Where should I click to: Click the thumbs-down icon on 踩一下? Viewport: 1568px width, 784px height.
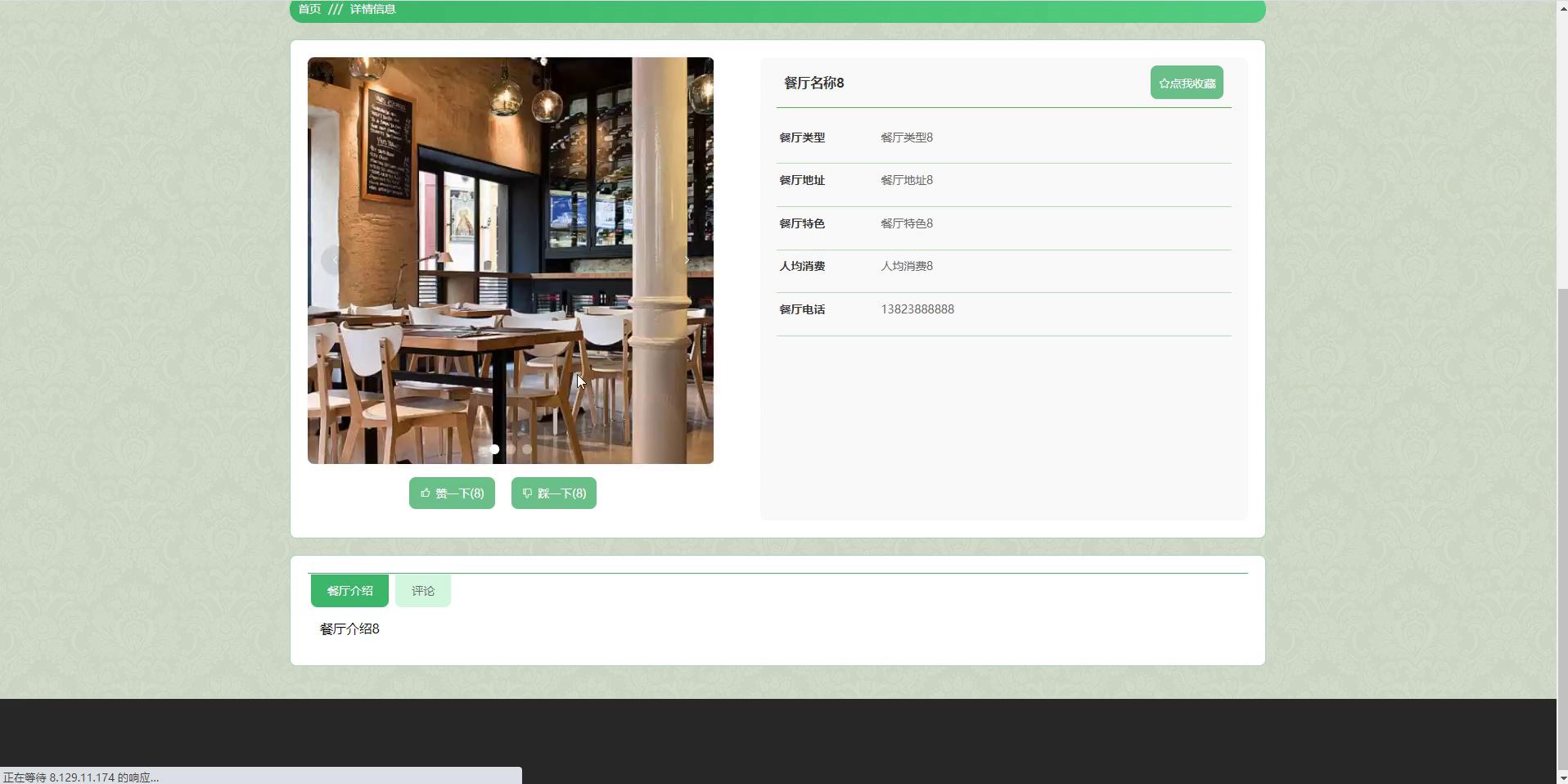click(527, 493)
